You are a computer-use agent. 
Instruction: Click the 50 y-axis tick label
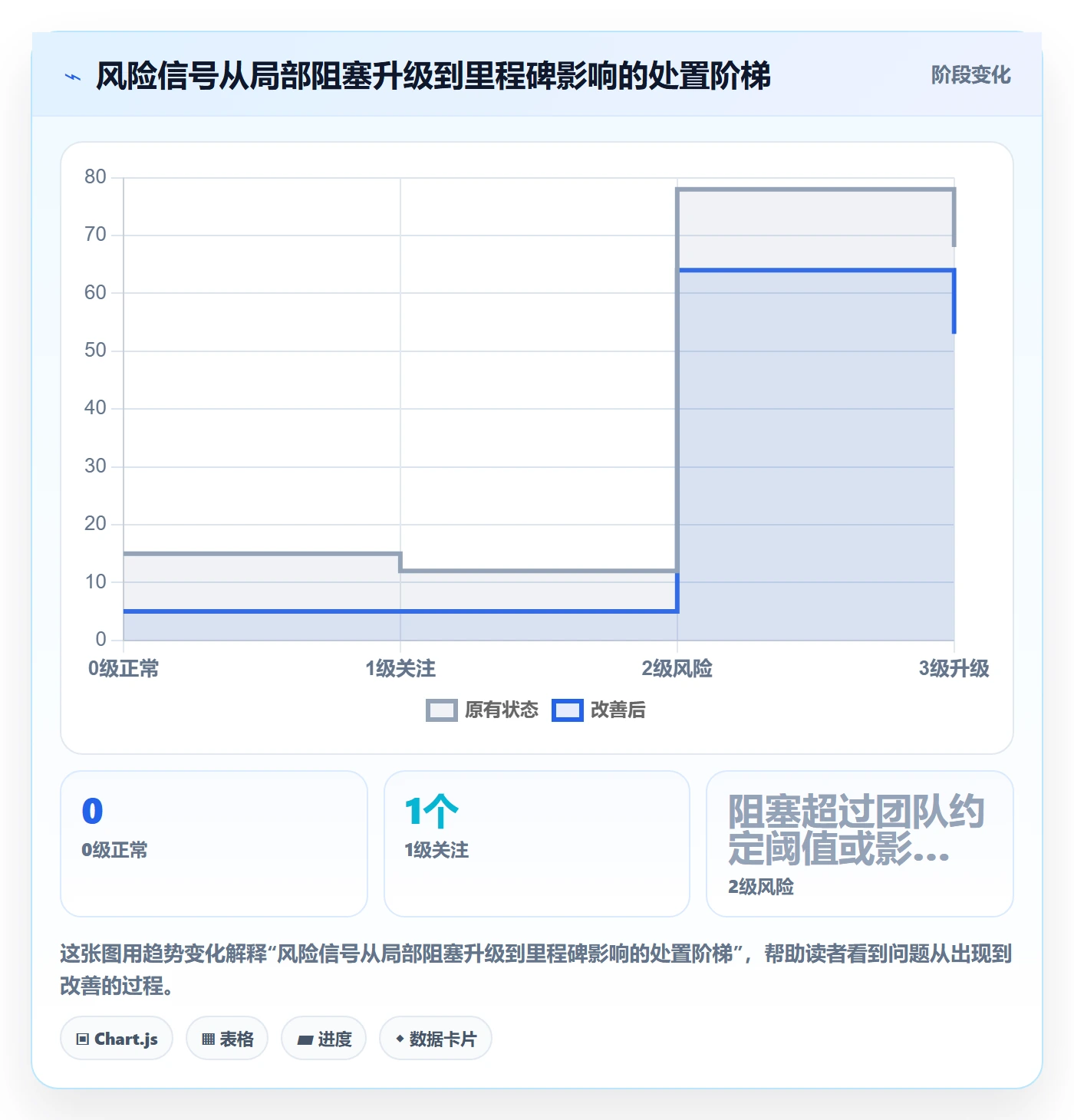pyautogui.click(x=95, y=351)
